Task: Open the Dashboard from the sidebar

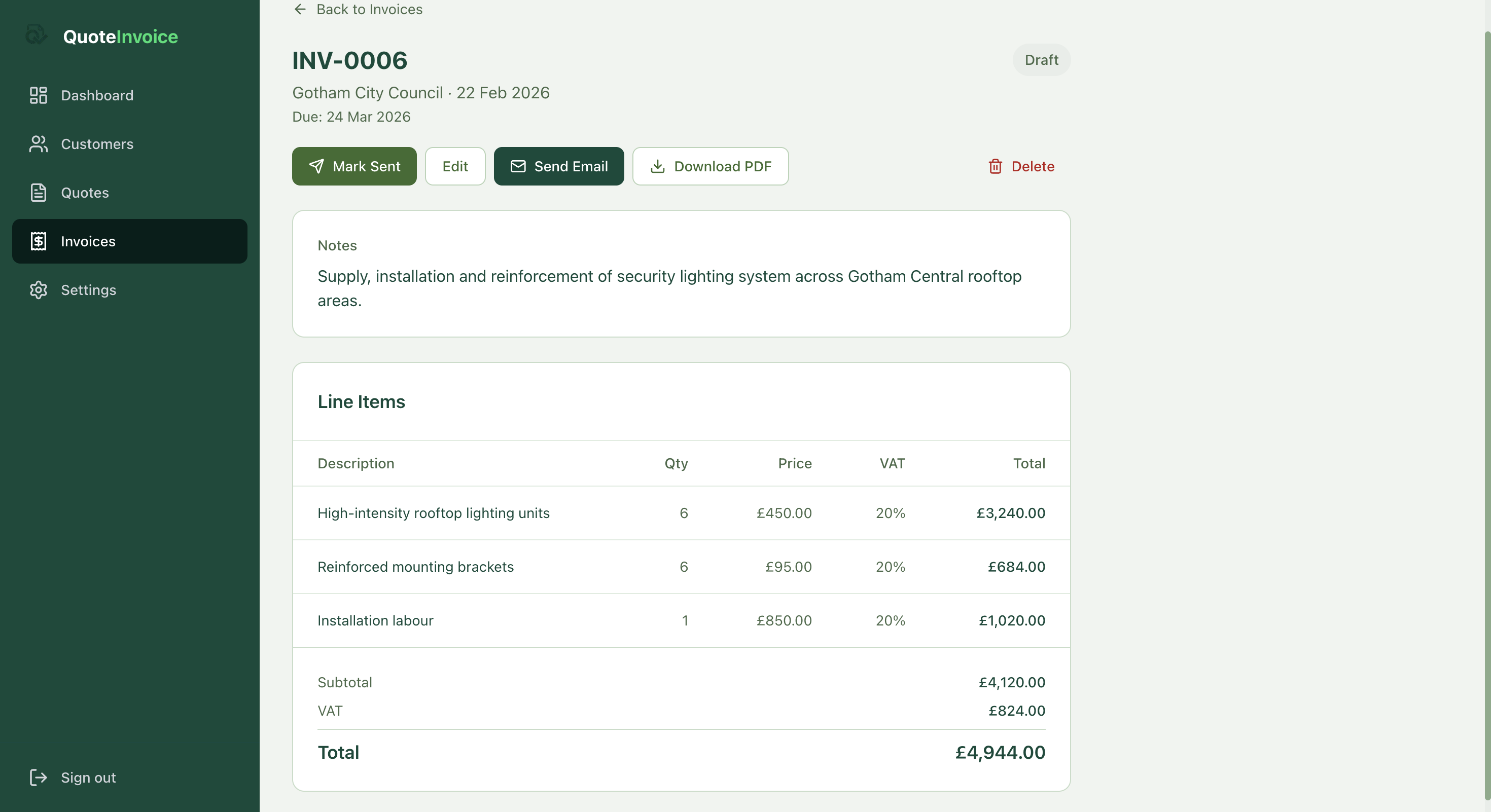Action: [97, 95]
